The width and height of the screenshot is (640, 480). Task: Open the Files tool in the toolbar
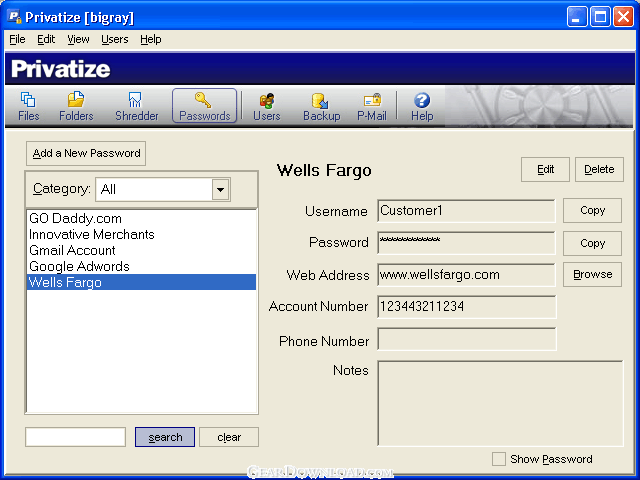pos(28,107)
